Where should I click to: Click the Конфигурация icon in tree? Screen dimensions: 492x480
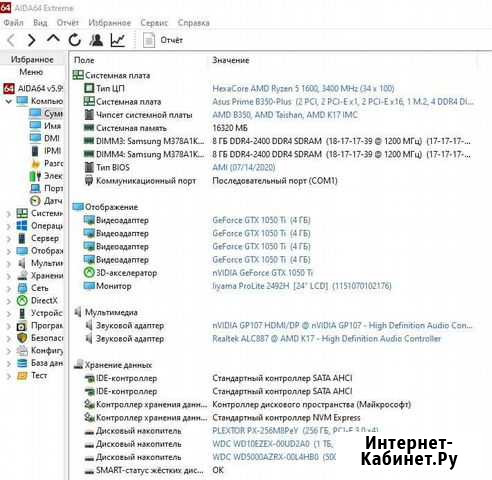[22, 351]
